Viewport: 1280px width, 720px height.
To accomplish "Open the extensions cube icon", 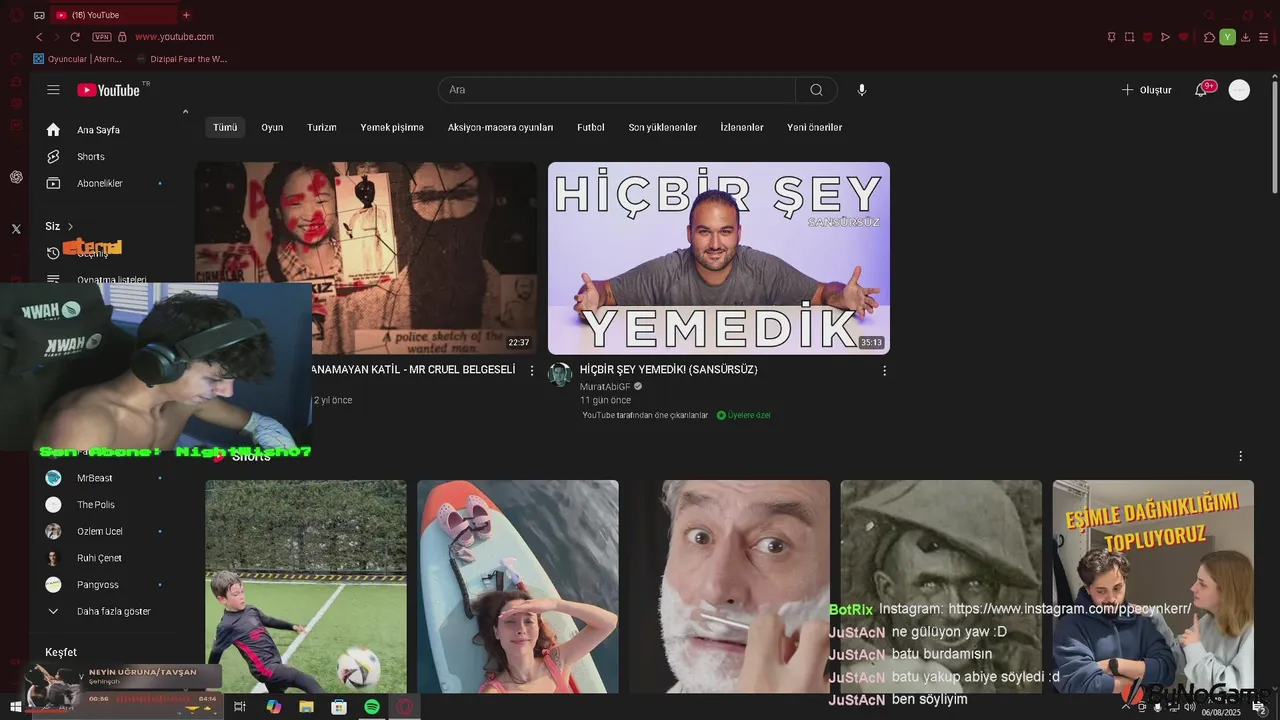I will coord(1209,37).
